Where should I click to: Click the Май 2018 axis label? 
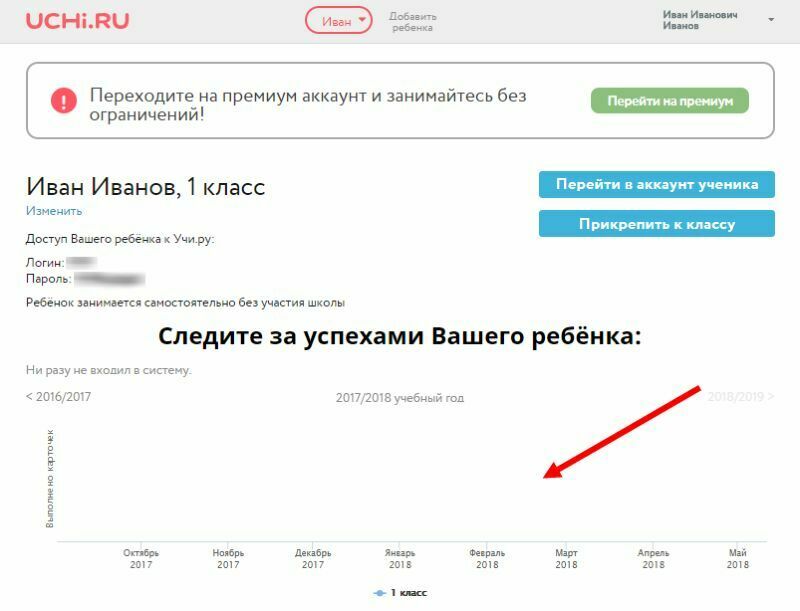coord(738,558)
